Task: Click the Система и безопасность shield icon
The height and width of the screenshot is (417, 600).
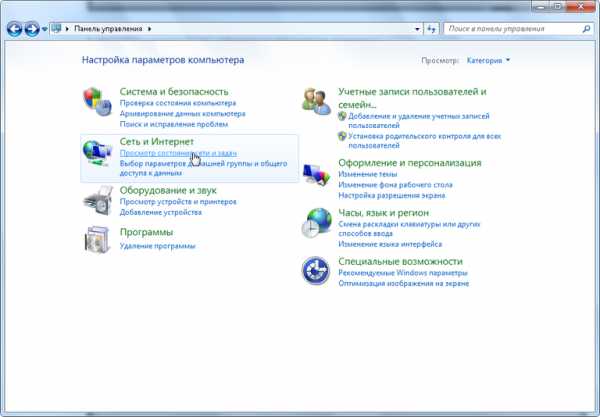Action: click(x=97, y=102)
